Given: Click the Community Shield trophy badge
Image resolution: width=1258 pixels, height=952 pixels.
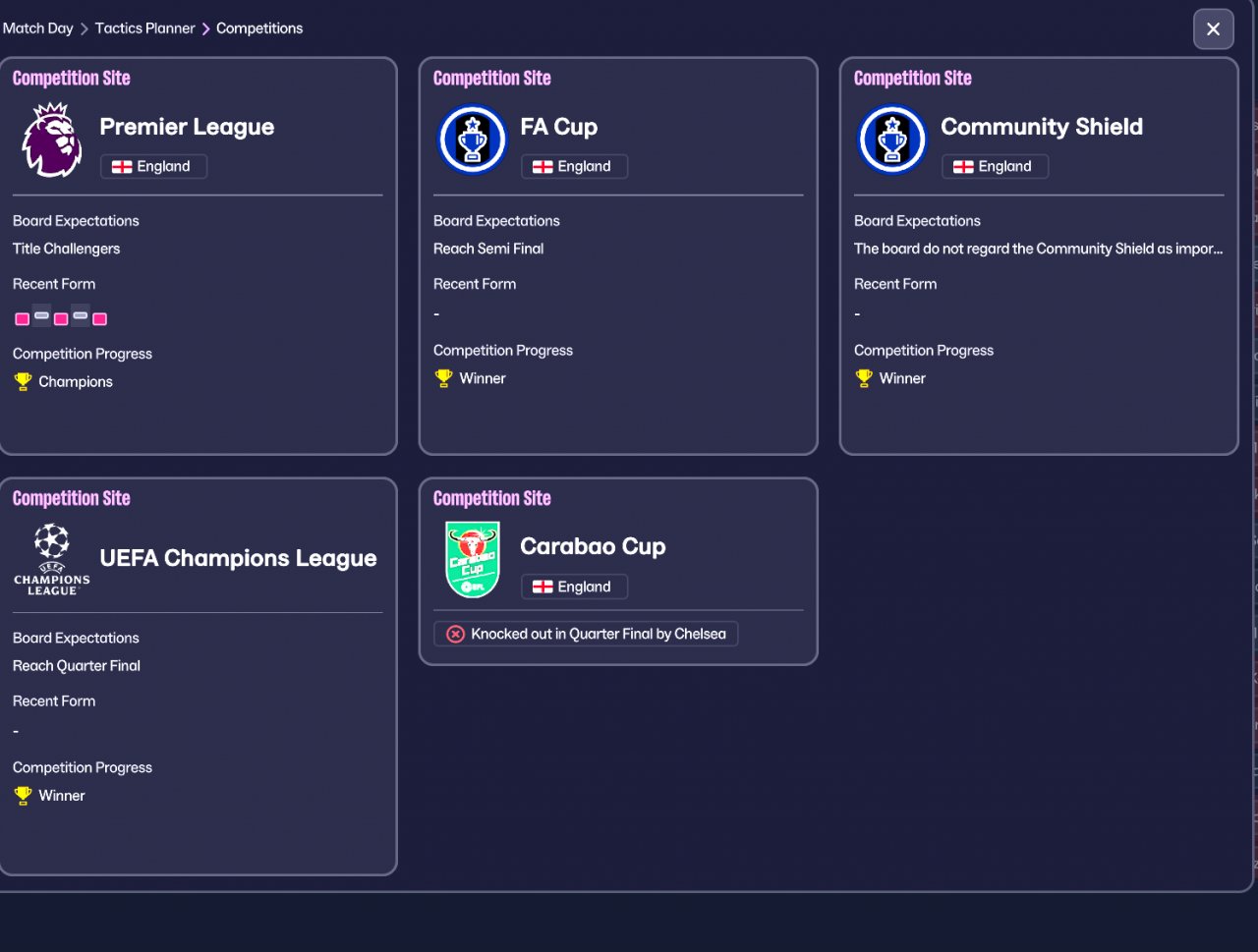Looking at the screenshot, I should click(892, 140).
